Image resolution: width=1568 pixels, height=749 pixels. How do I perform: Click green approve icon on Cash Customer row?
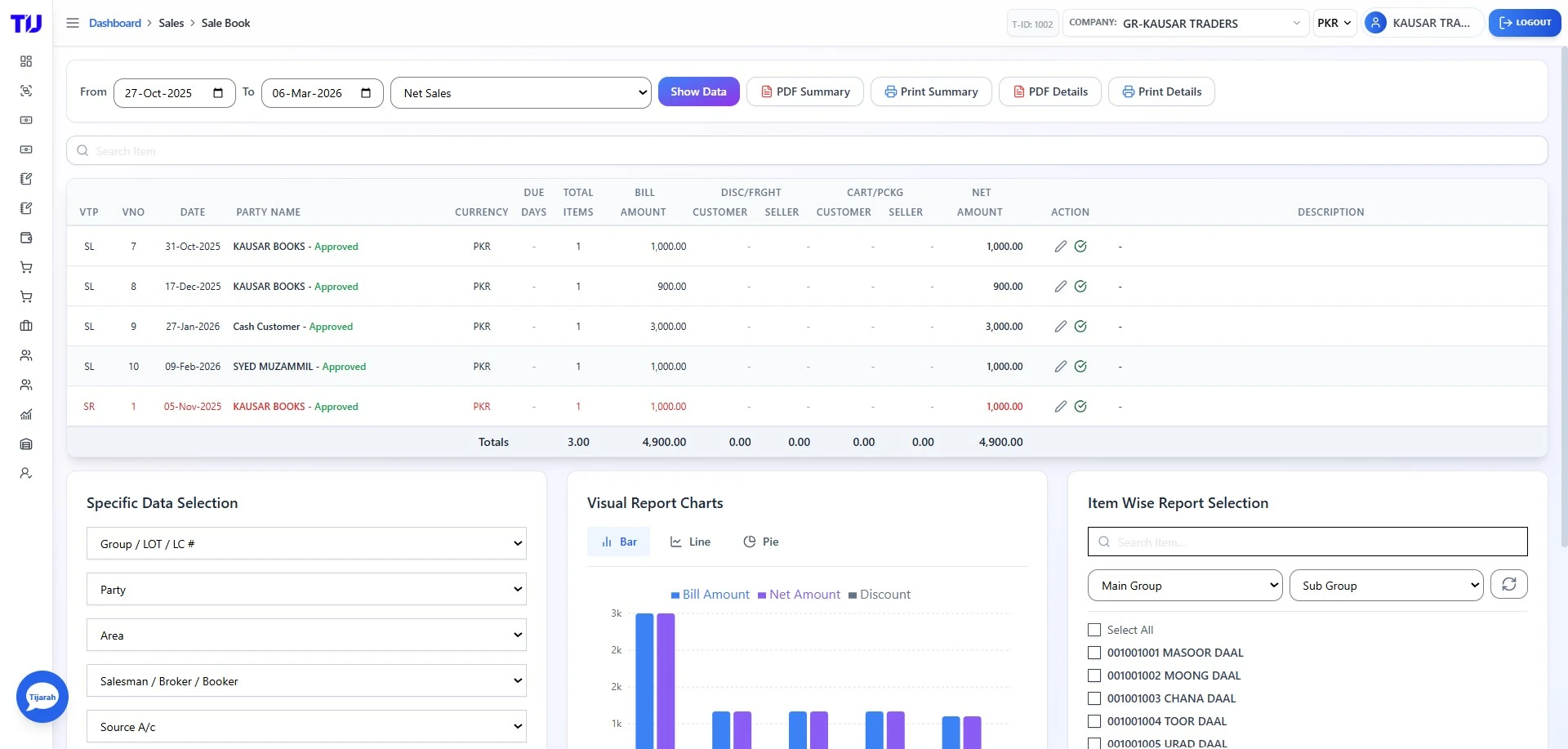click(1081, 326)
